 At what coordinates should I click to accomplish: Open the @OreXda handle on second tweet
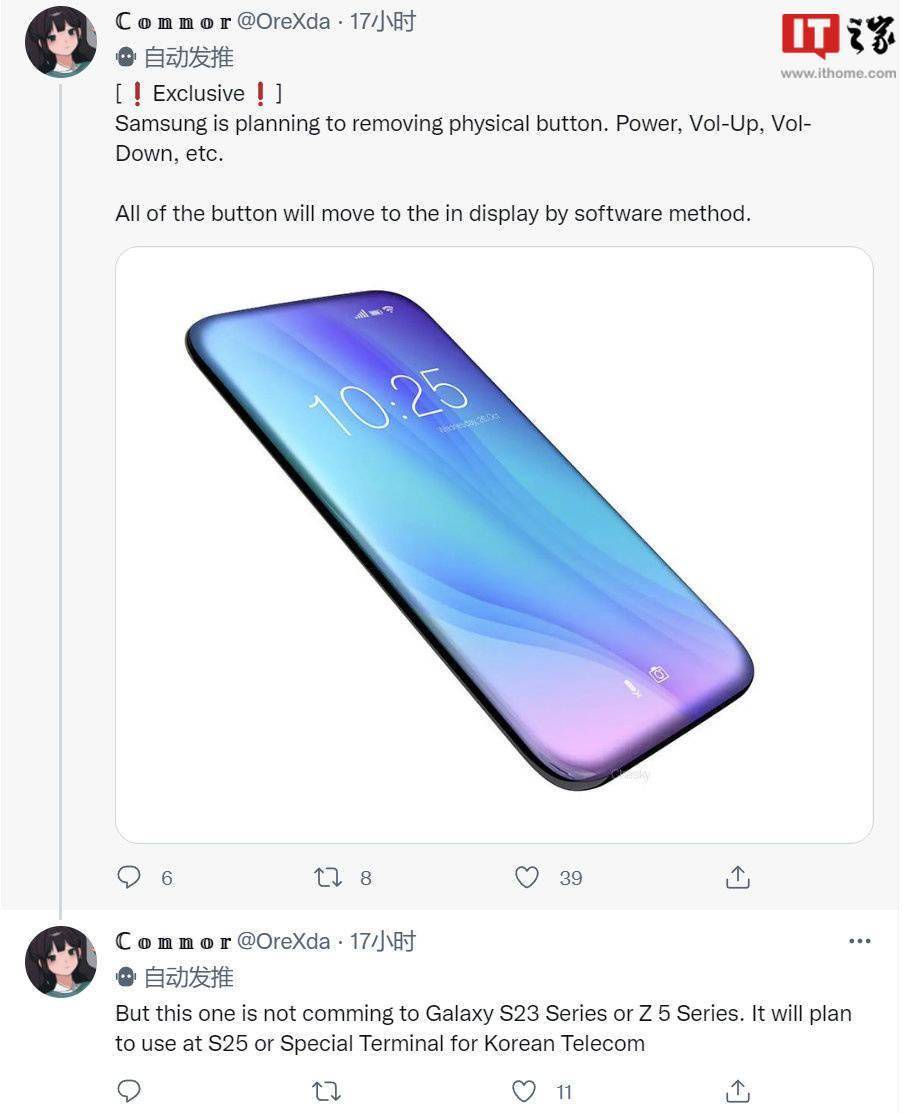(x=283, y=941)
